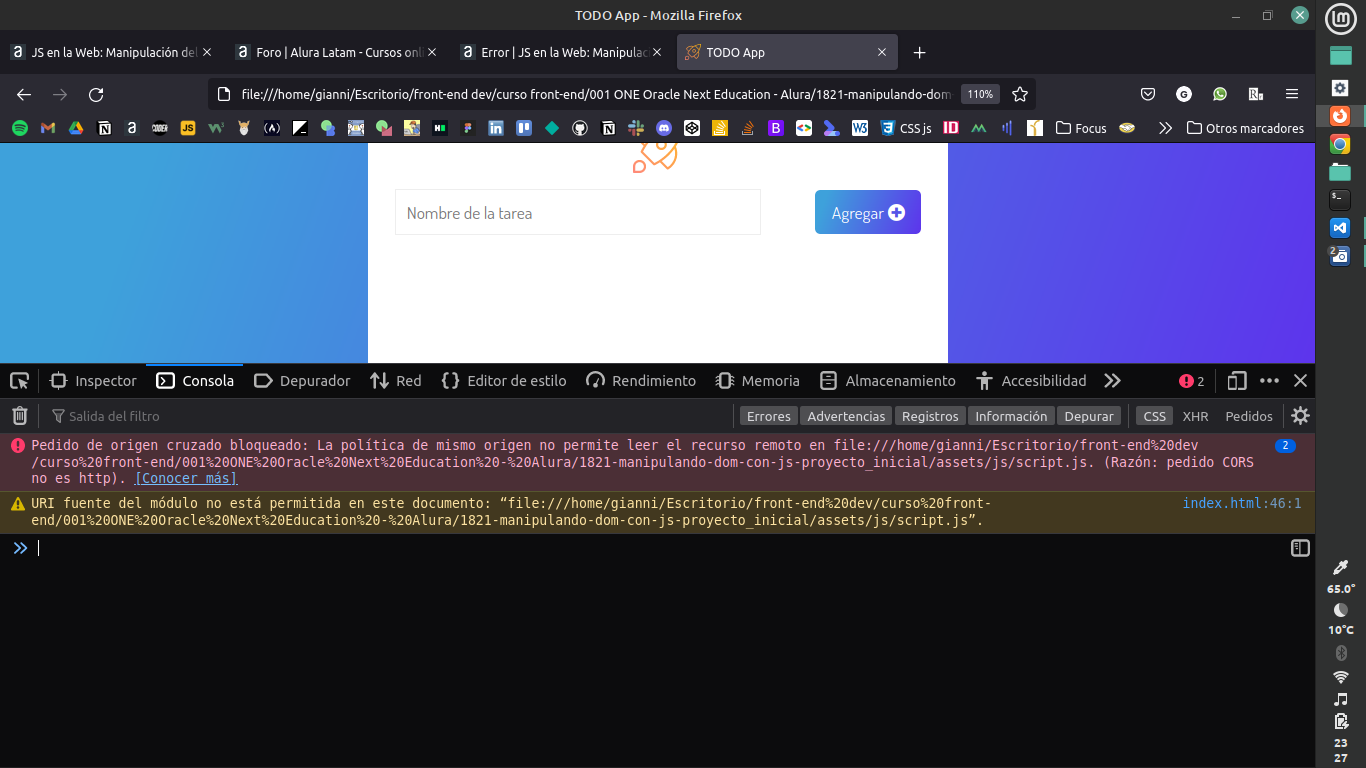Click the Agregar button
Image resolution: width=1366 pixels, height=768 pixels.
868,212
